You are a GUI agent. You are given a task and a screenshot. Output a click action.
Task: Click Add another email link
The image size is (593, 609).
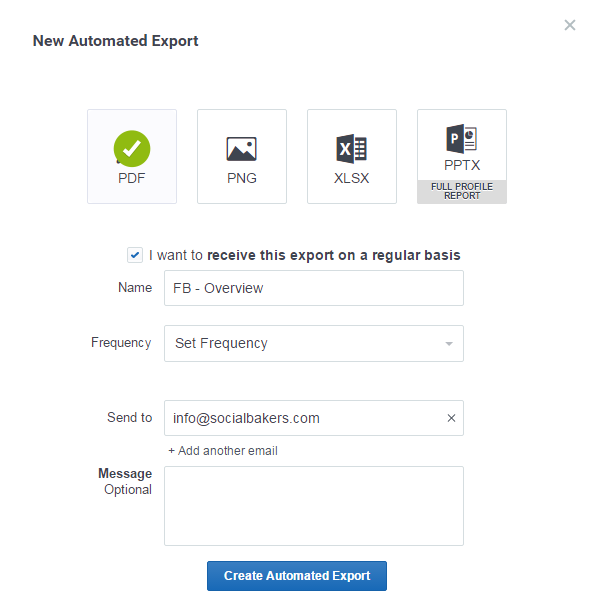223,451
